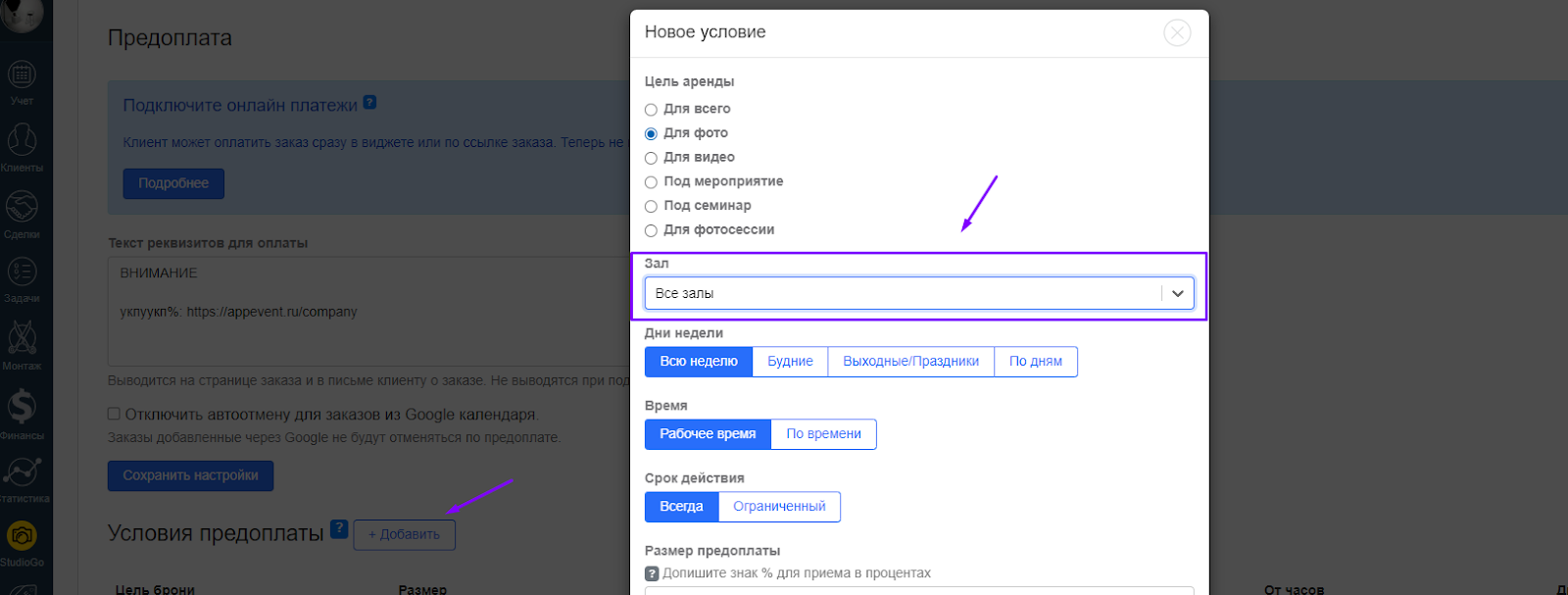Click help icon next to Условия предоплаты

(x=339, y=529)
